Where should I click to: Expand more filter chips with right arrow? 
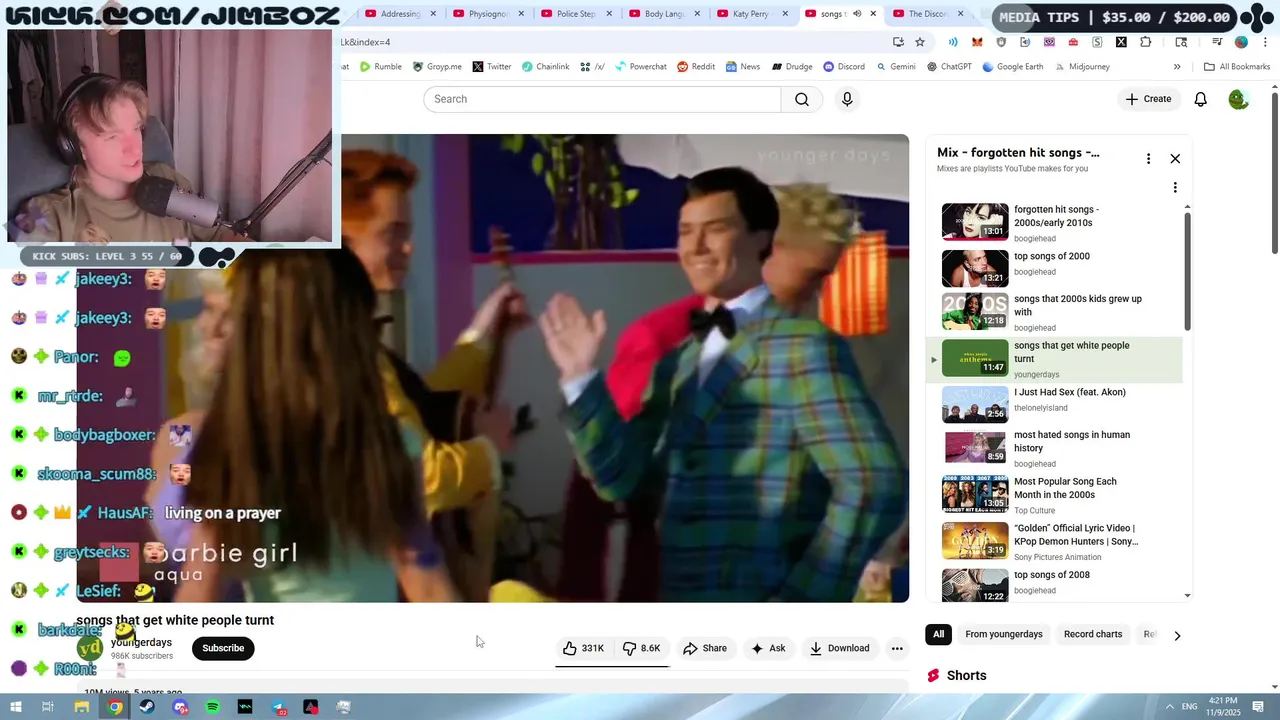point(1177,635)
